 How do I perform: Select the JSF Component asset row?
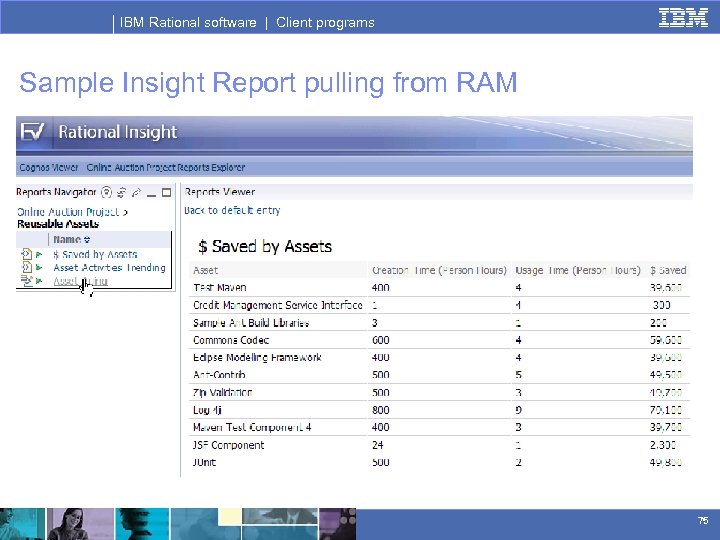click(439, 444)
